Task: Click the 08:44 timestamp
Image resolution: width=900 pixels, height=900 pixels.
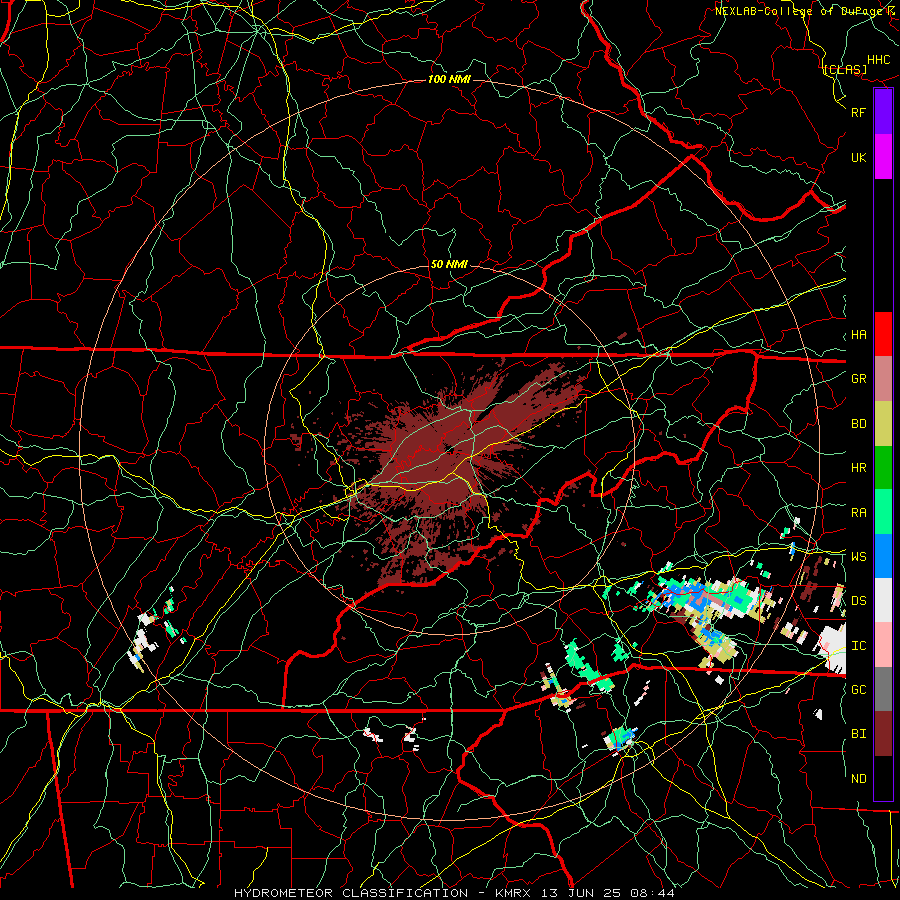Action: 654,893
